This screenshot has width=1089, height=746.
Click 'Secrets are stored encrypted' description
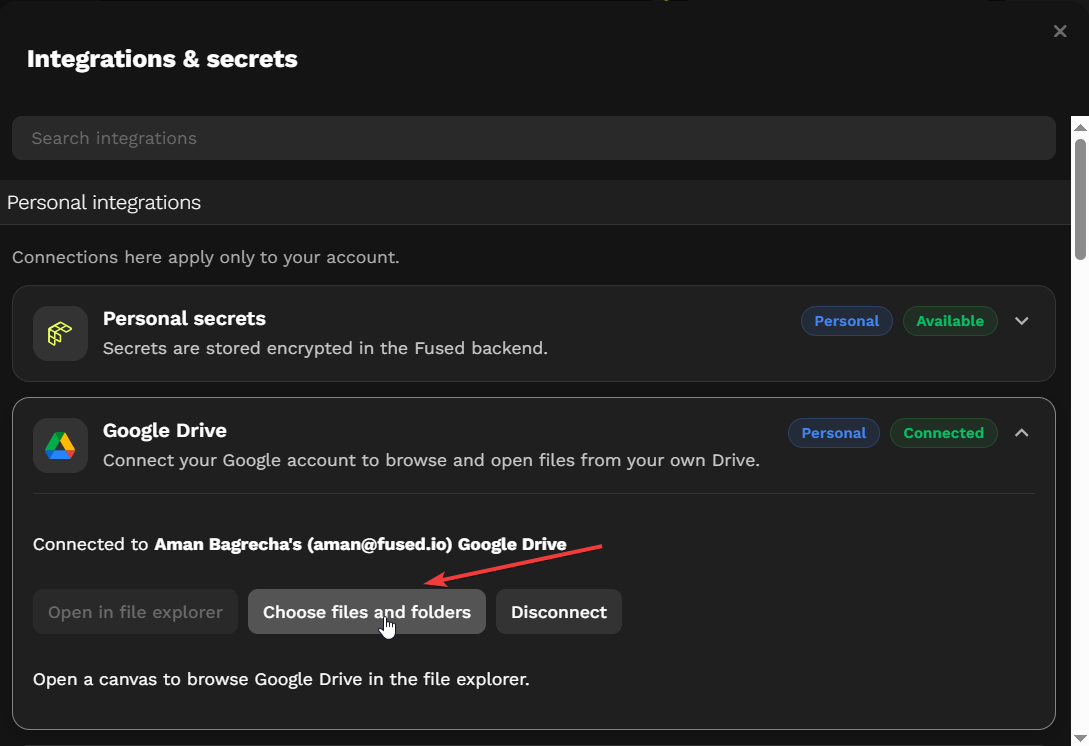tap(325, 348)
